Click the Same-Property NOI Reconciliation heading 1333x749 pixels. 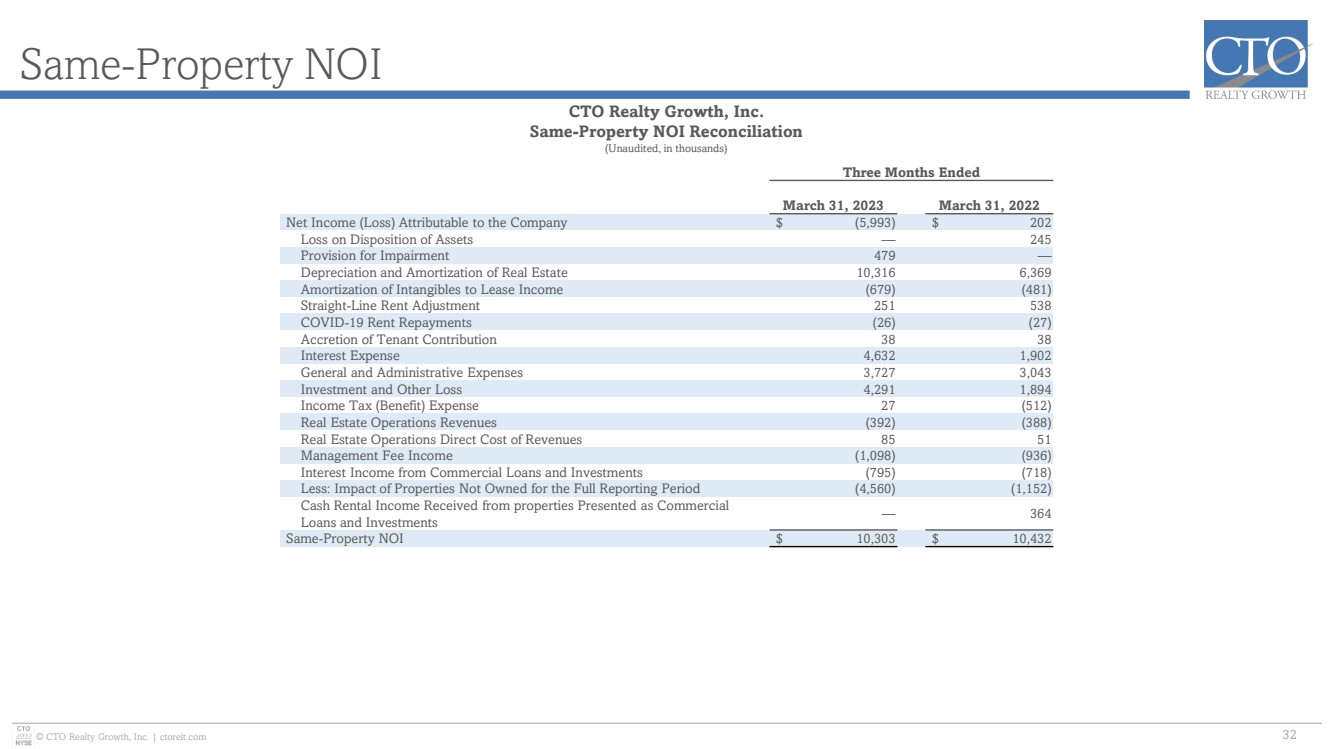click(x=665, y=131)
